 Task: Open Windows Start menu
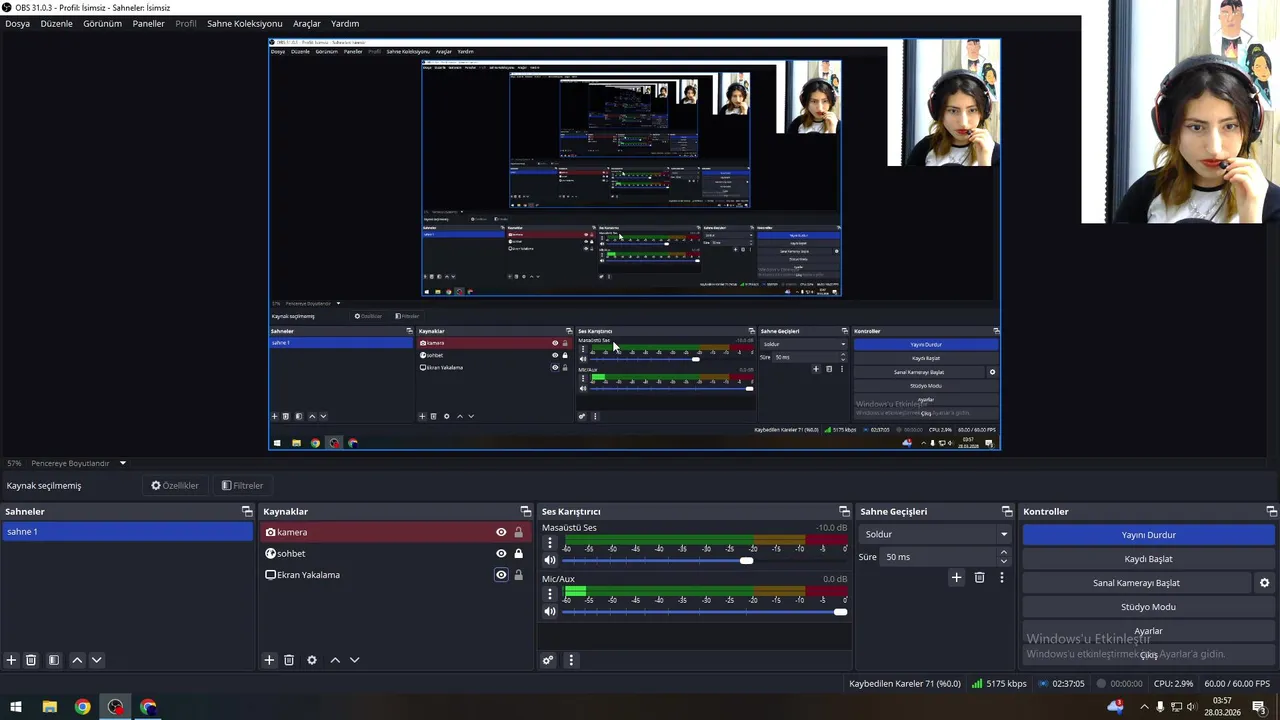click(16, 707)
